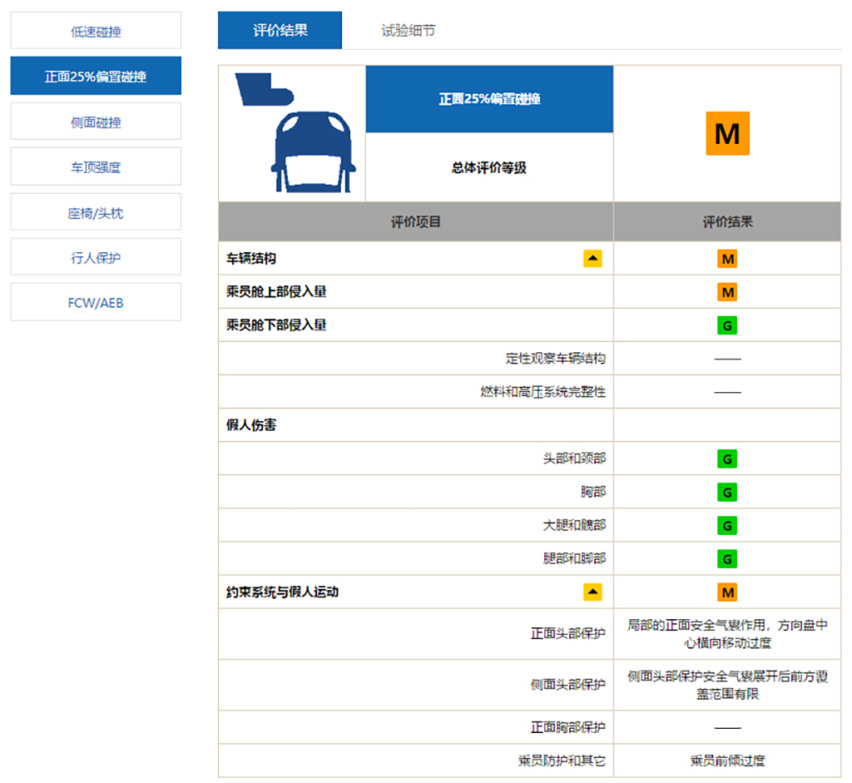Click the 燃料和高压系统完整性 row label
852x783 pixels.
(543, 392)
